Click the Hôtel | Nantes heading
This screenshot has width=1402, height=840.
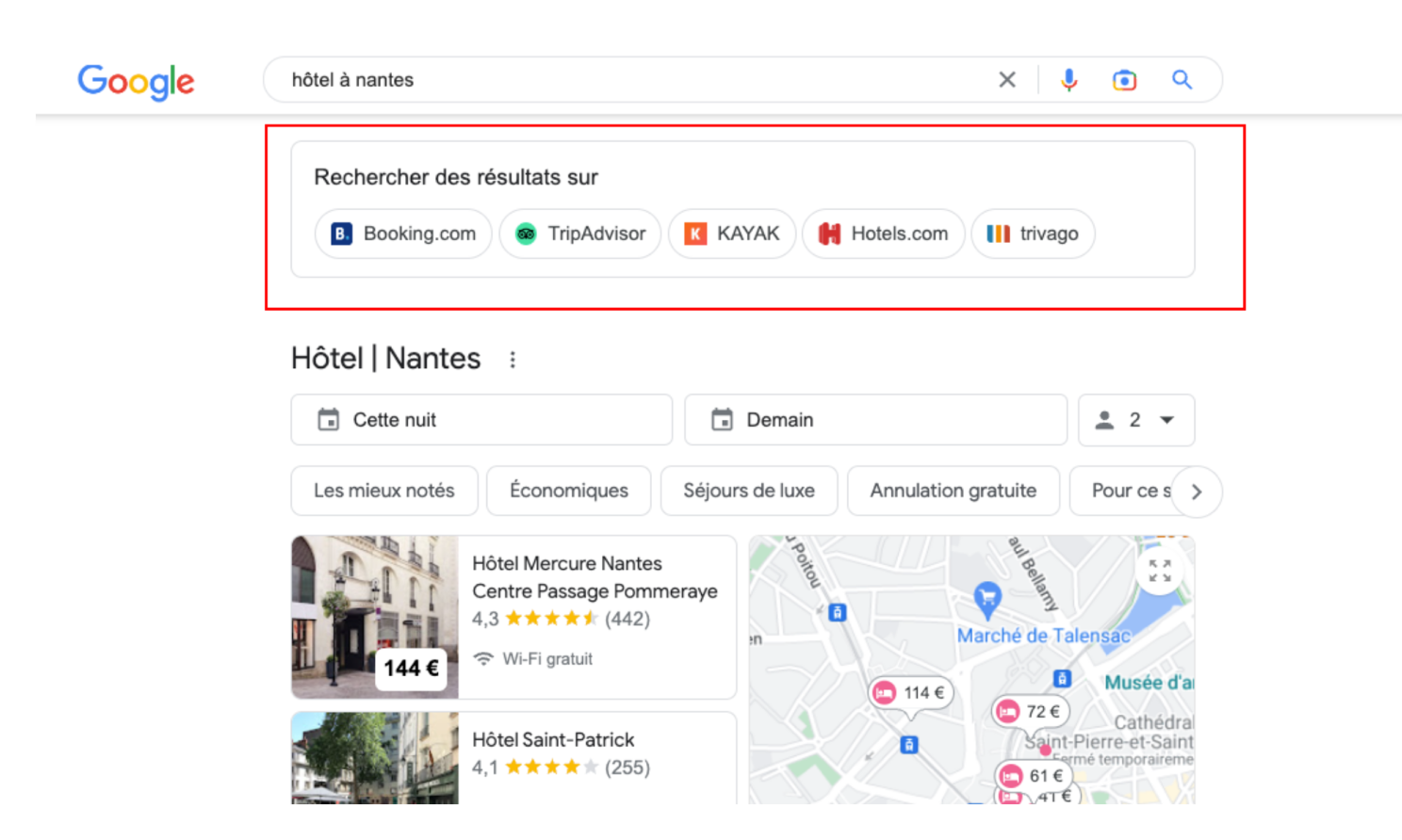coord(385,359)
